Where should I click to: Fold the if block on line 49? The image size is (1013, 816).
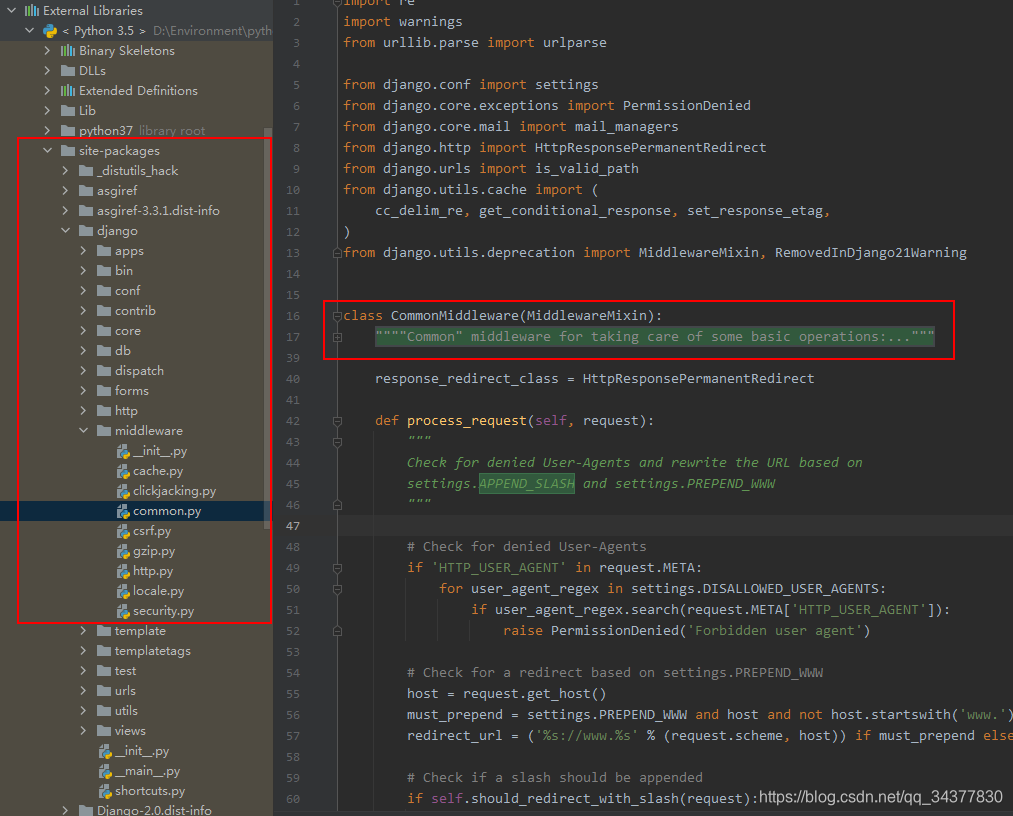coord(337,568)
